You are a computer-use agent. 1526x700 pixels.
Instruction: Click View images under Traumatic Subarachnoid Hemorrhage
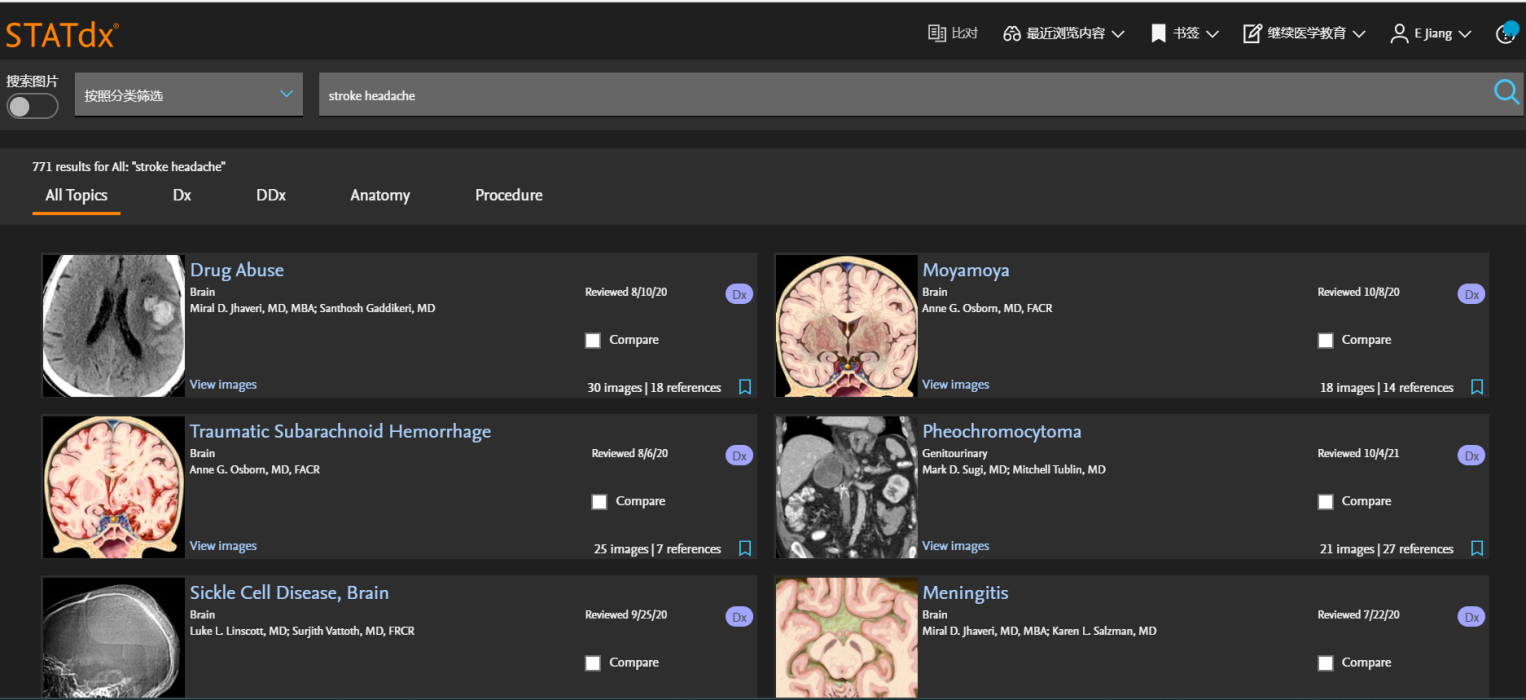tap(223, 546)
